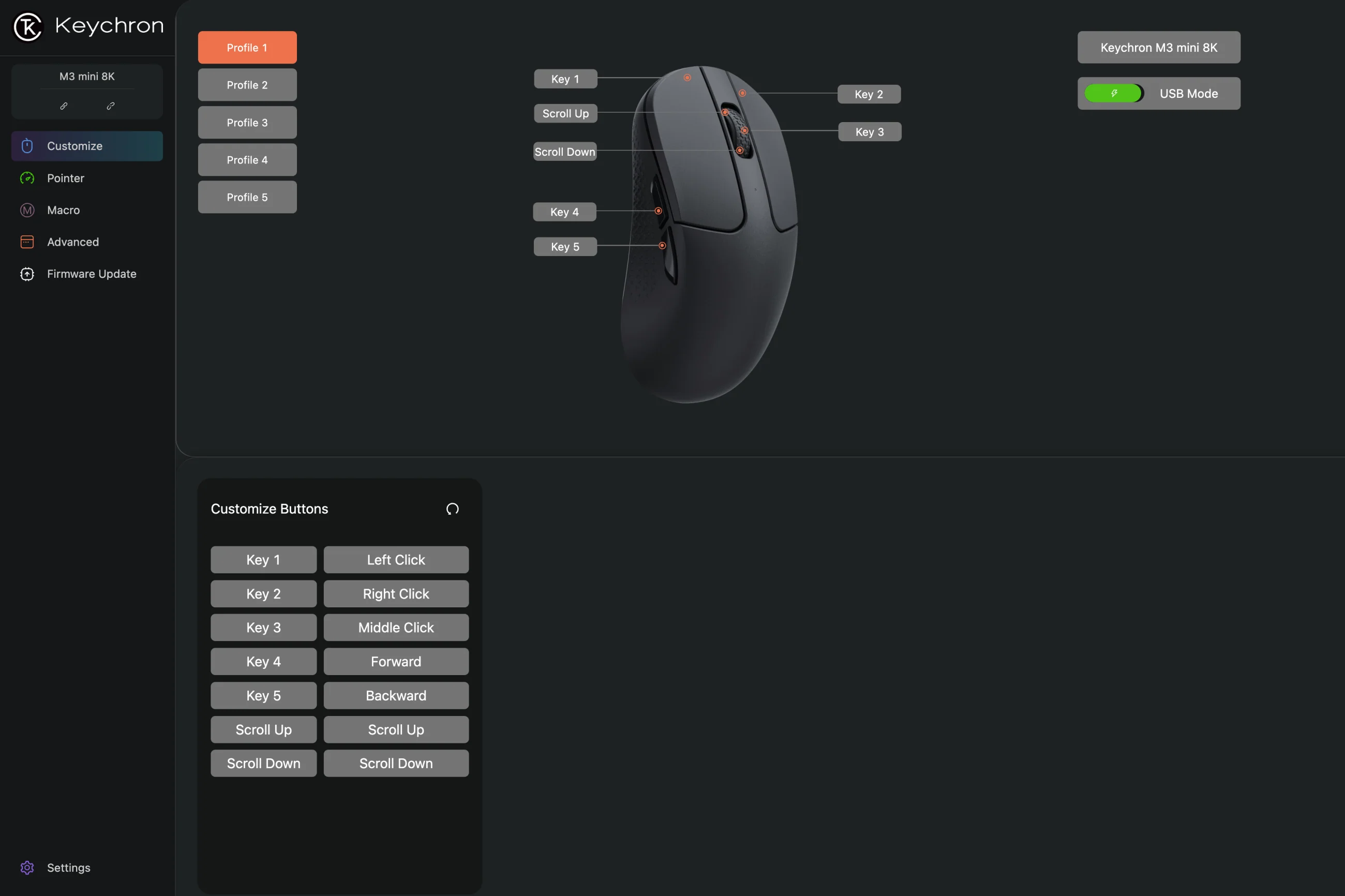The width and height of the screenshot is (1345, 896).
Task: Open the Customize section
Action: coord(87,146)
